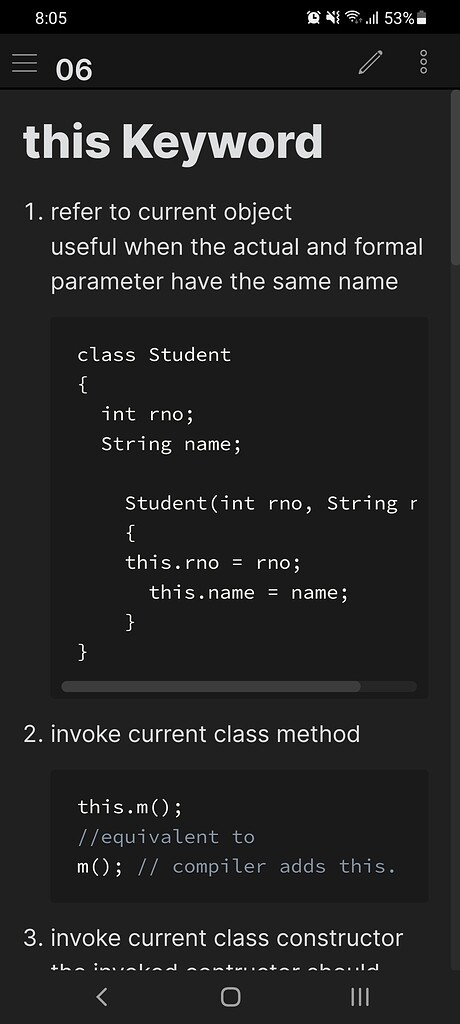Screen dimensions: 460x1024
Task: Tap the muted vibrate status icon
Action: click(x=333, y=18)
